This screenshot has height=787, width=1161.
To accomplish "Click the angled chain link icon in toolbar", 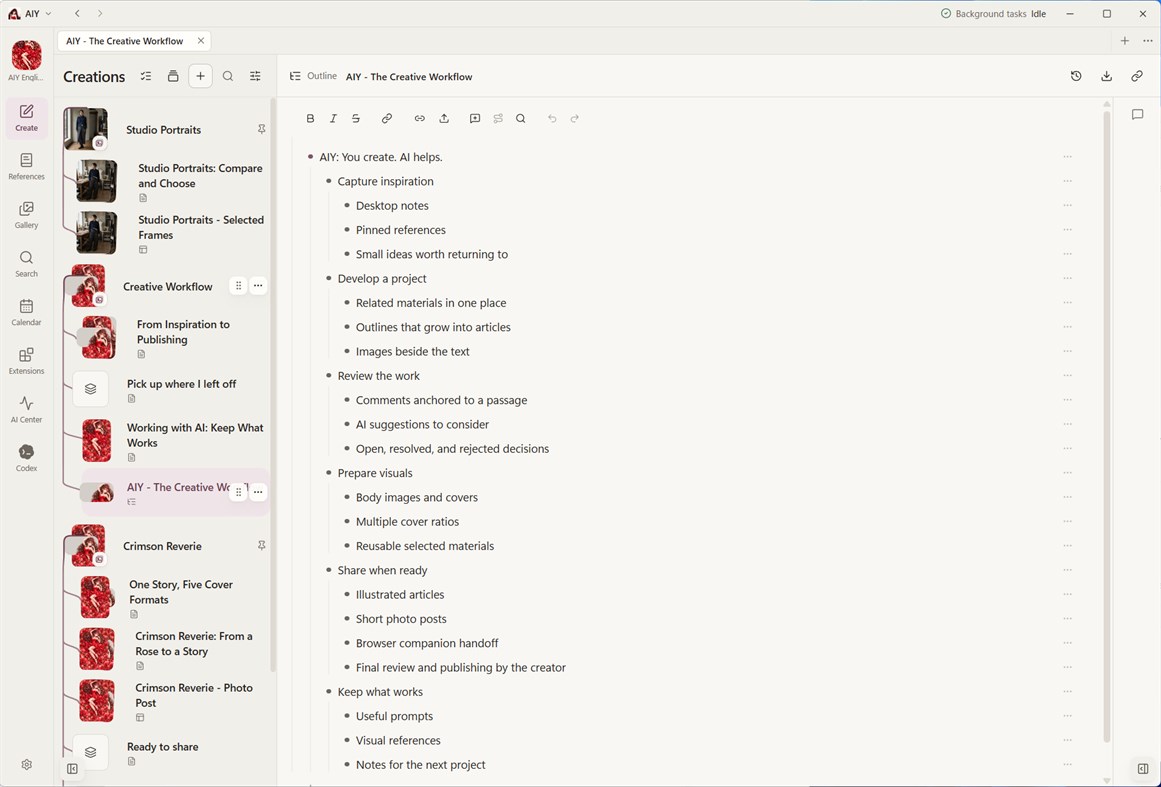I will pos(387,118).
